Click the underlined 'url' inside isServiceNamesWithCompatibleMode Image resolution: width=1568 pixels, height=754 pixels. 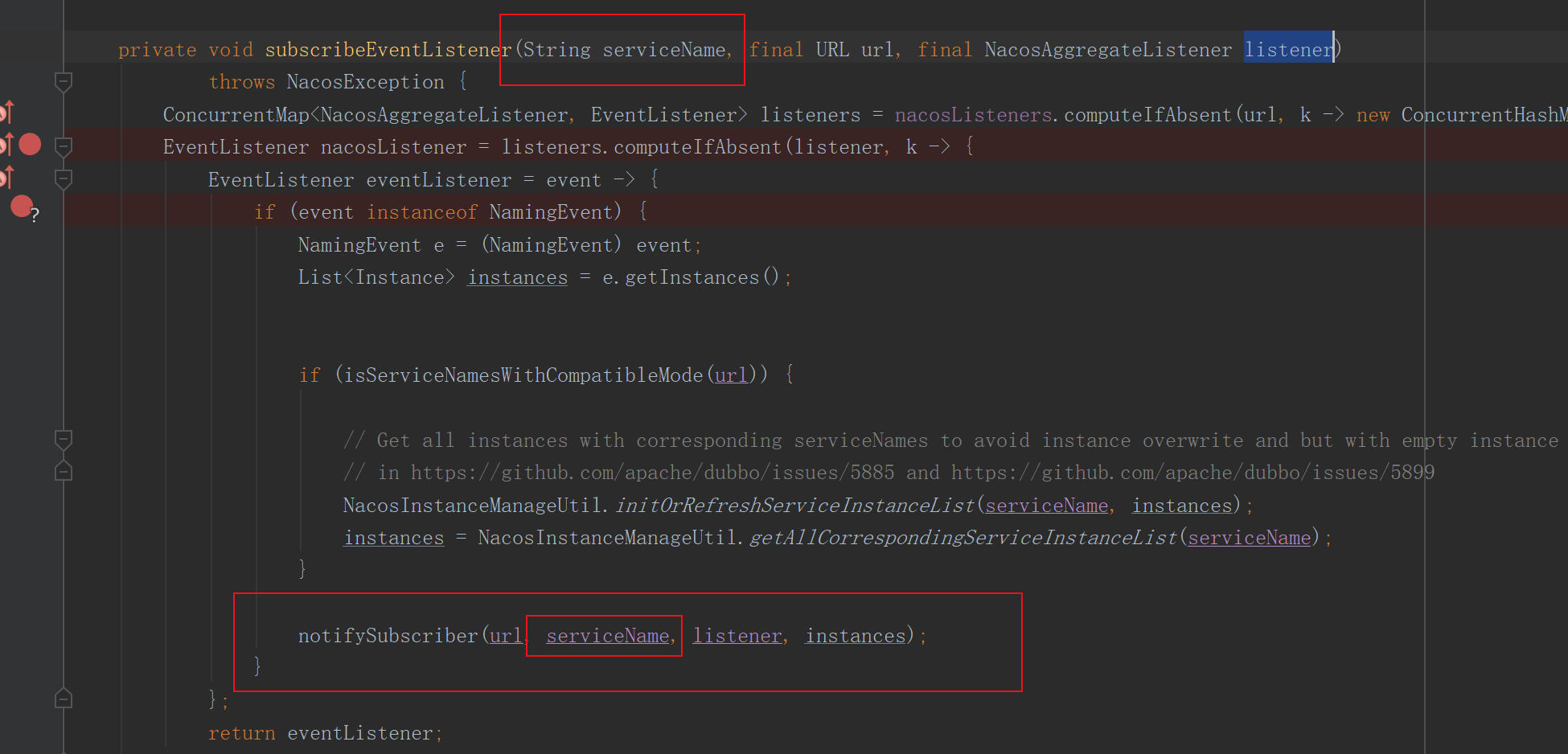click(x=731, y=375)
